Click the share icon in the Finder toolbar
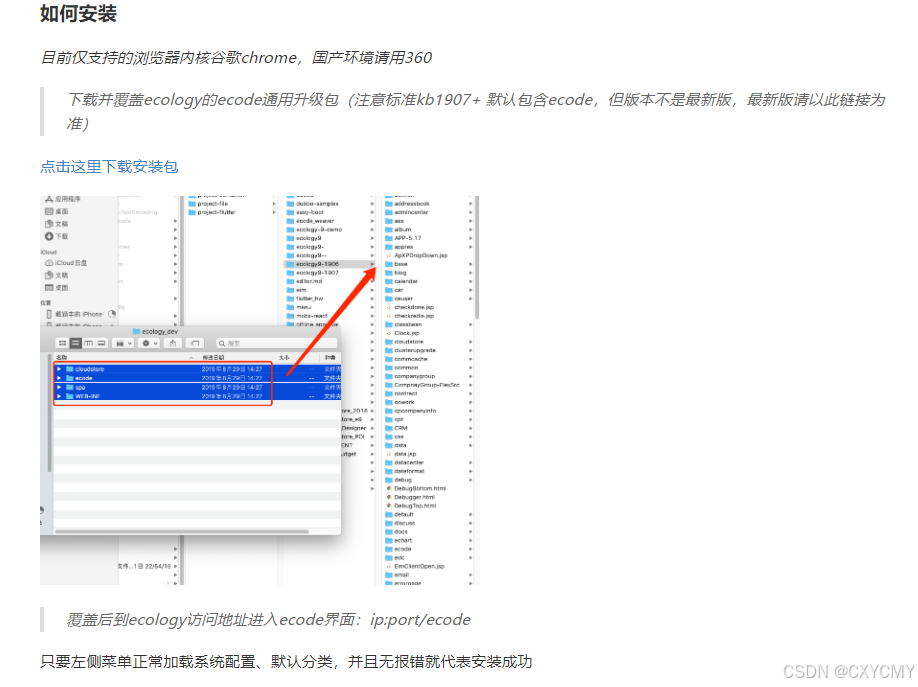Screen dimensions: 918x687 pos(173,344)
